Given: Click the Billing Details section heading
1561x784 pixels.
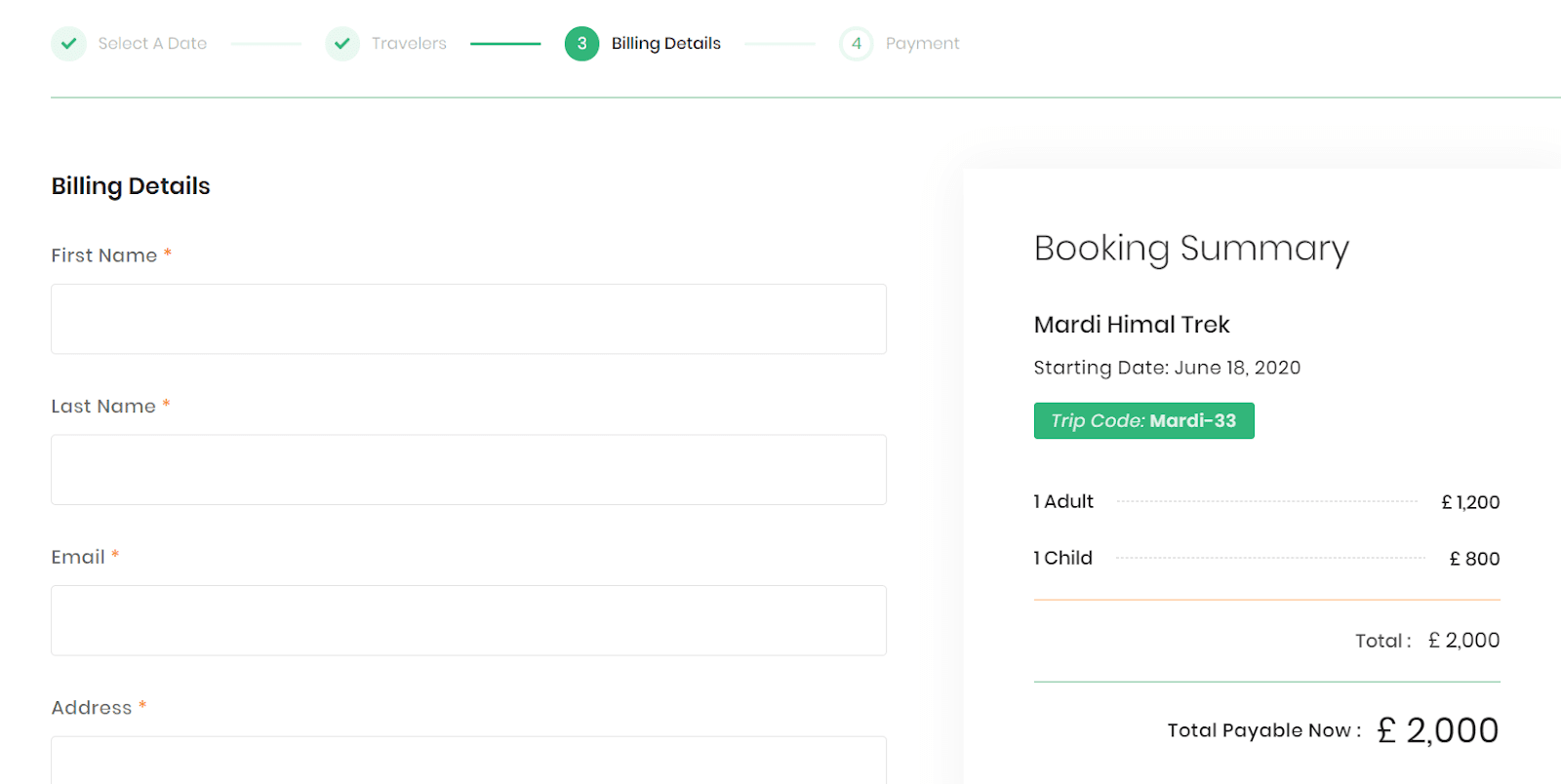Looking at the screenshot, I should (131, 186).
